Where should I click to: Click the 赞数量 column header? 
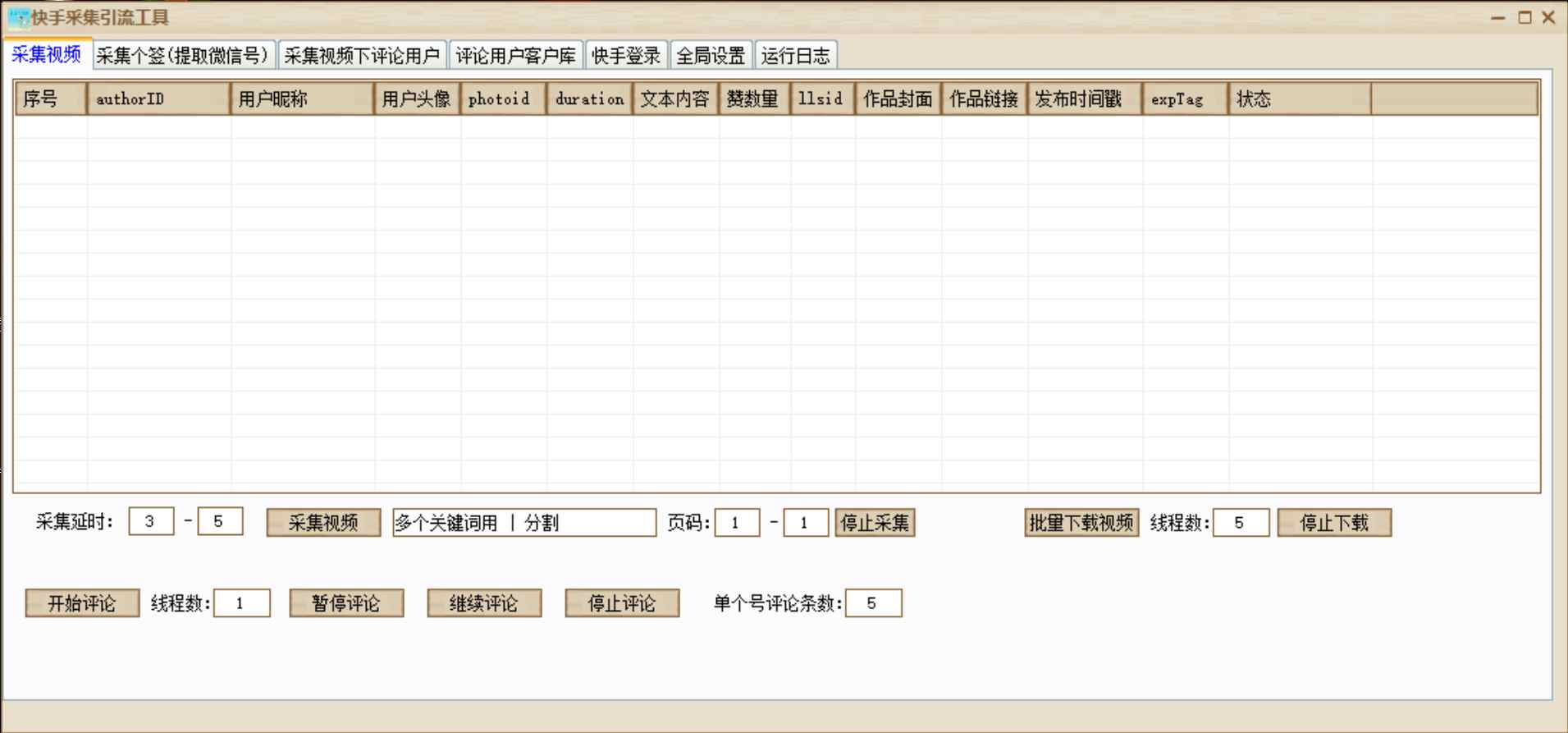click(754, 98)
